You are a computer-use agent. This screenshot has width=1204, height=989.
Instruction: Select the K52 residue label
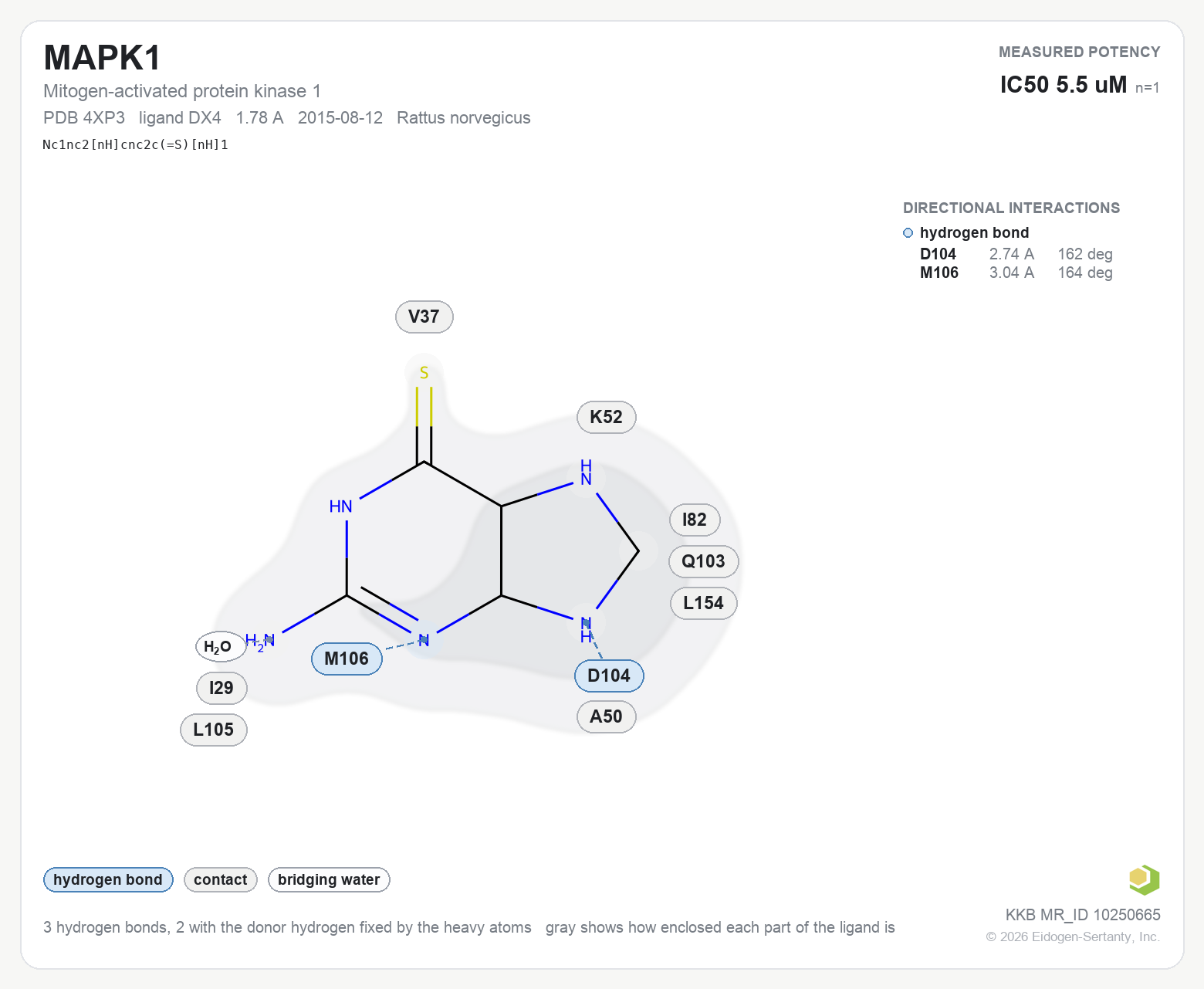tap(606, 417)
